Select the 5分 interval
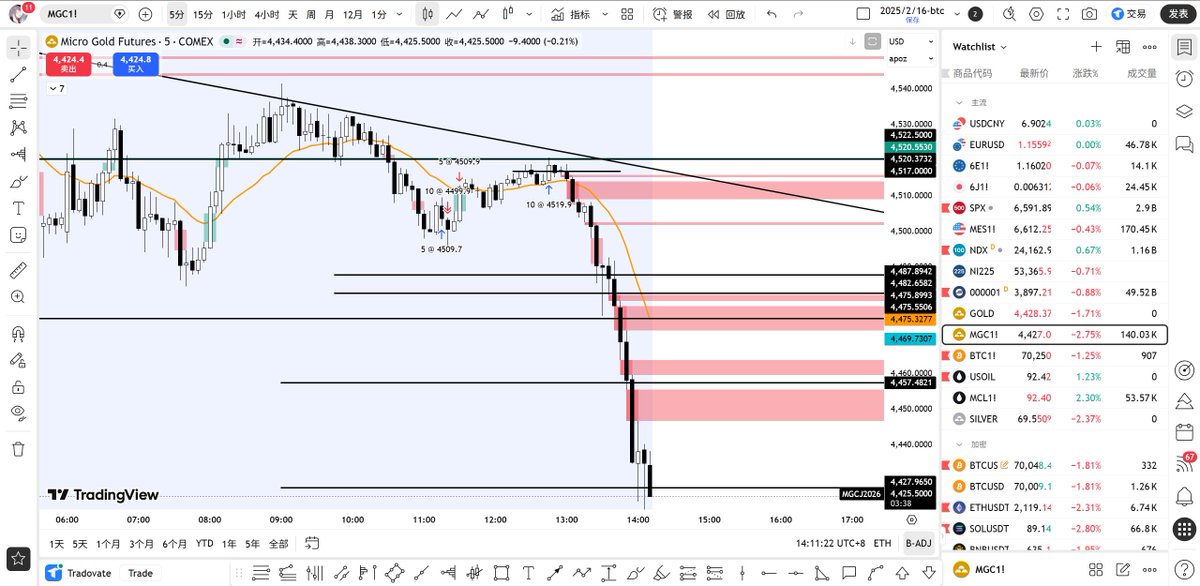 pos(176,14)
